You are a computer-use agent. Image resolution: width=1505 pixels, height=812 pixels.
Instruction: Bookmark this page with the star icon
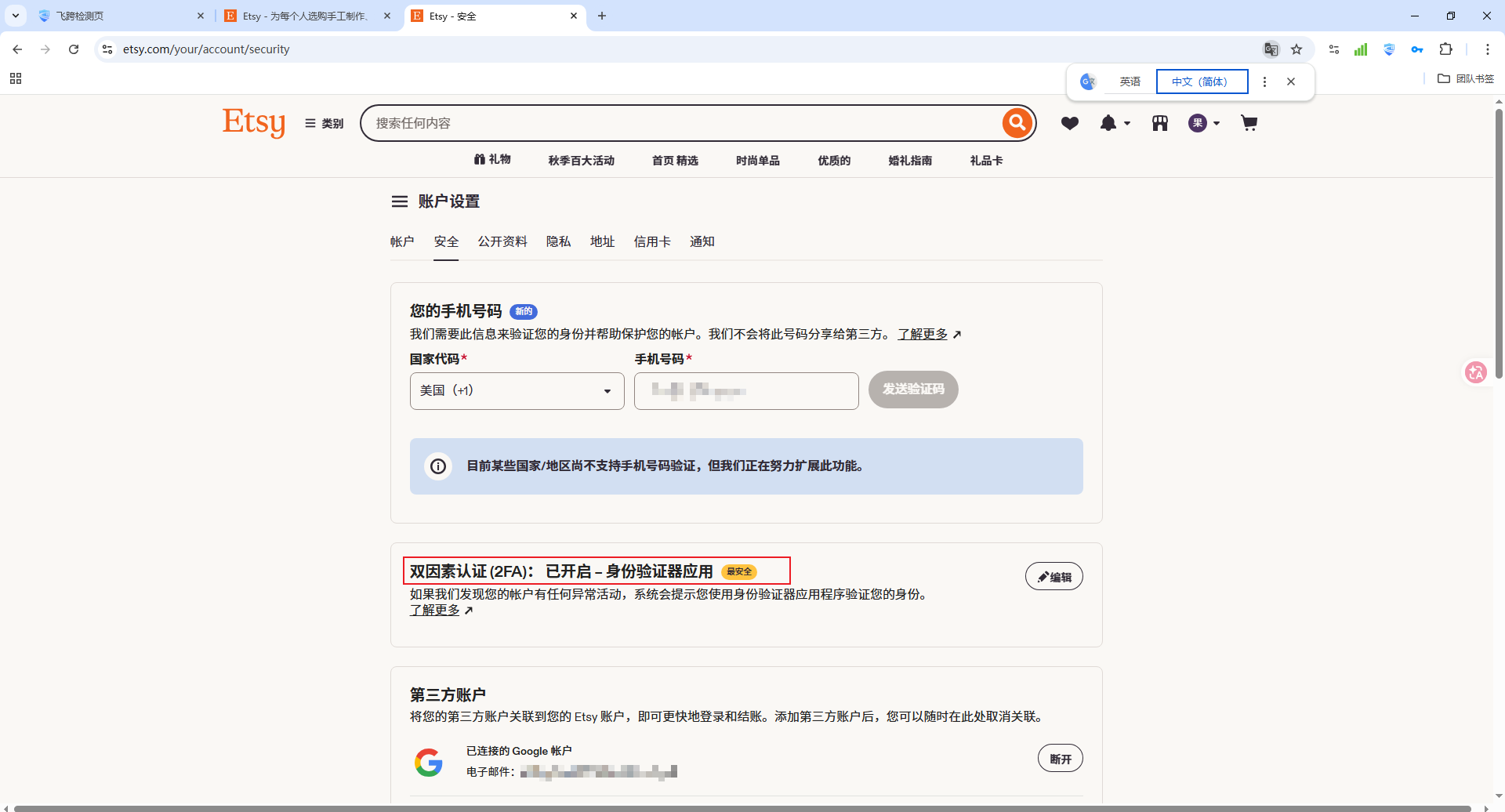click(x=1296, y=49)
